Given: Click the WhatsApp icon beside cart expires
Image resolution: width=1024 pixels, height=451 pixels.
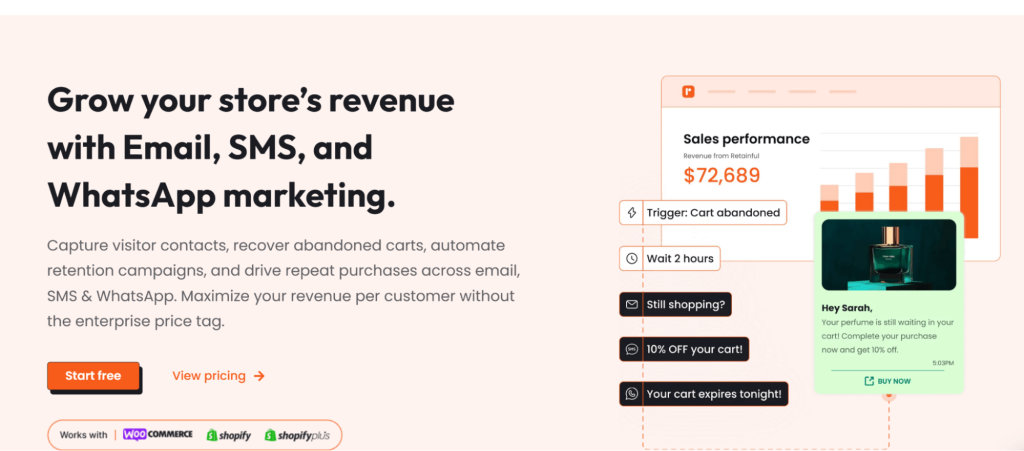Looking at the screenshot, I should [x=632, y=394].
